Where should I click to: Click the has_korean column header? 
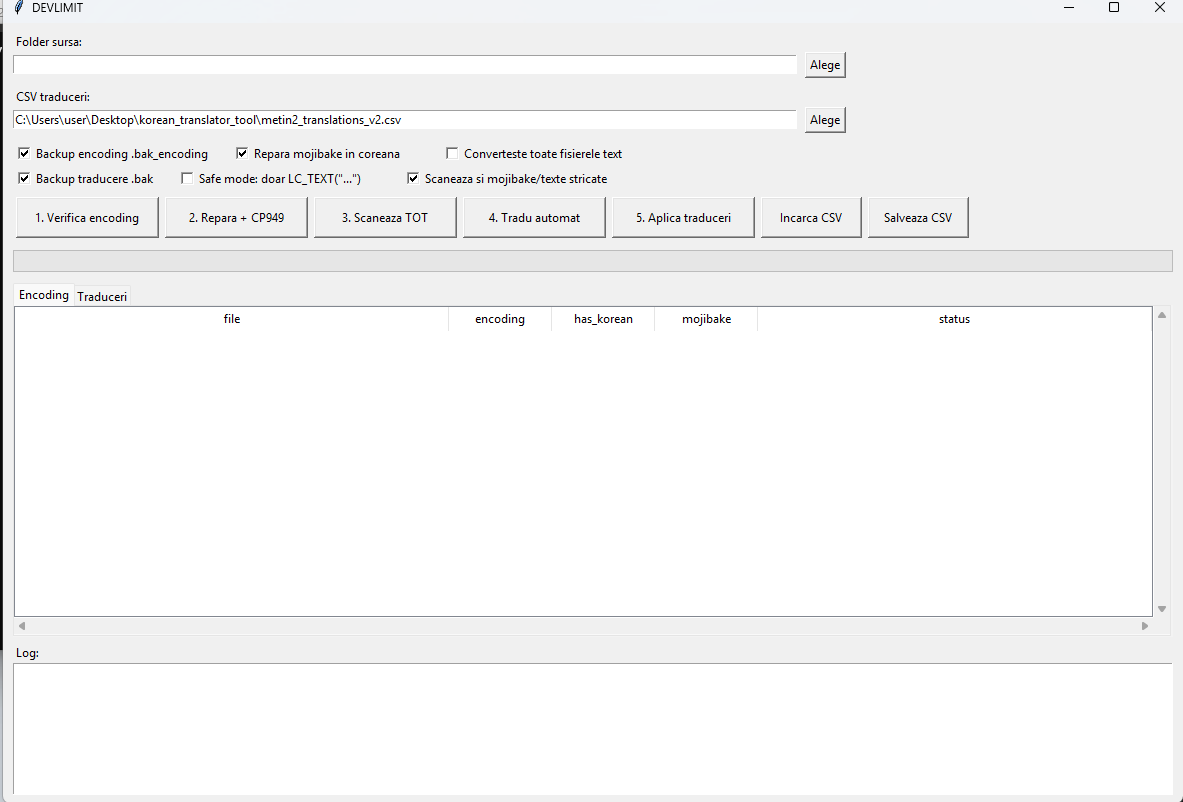pyautogui.click(x=604, y=319)
